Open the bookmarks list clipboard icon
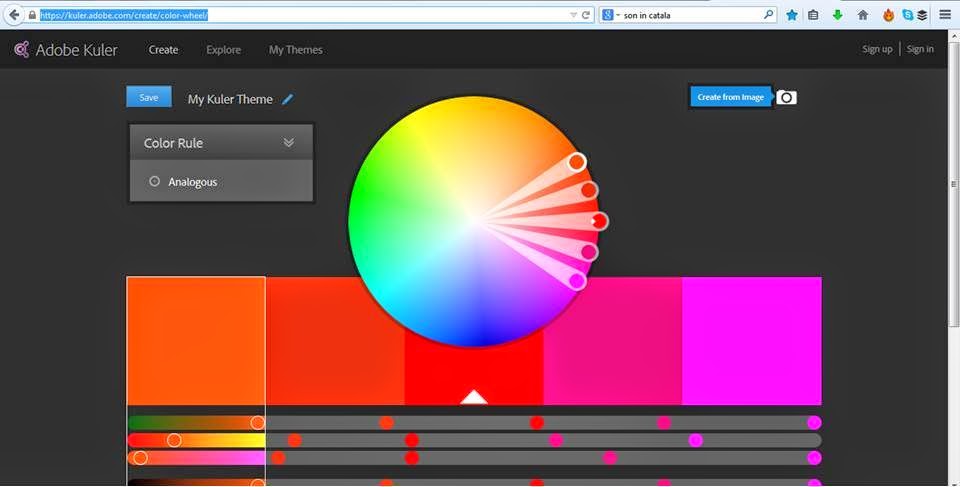 [x=813, y=15]
